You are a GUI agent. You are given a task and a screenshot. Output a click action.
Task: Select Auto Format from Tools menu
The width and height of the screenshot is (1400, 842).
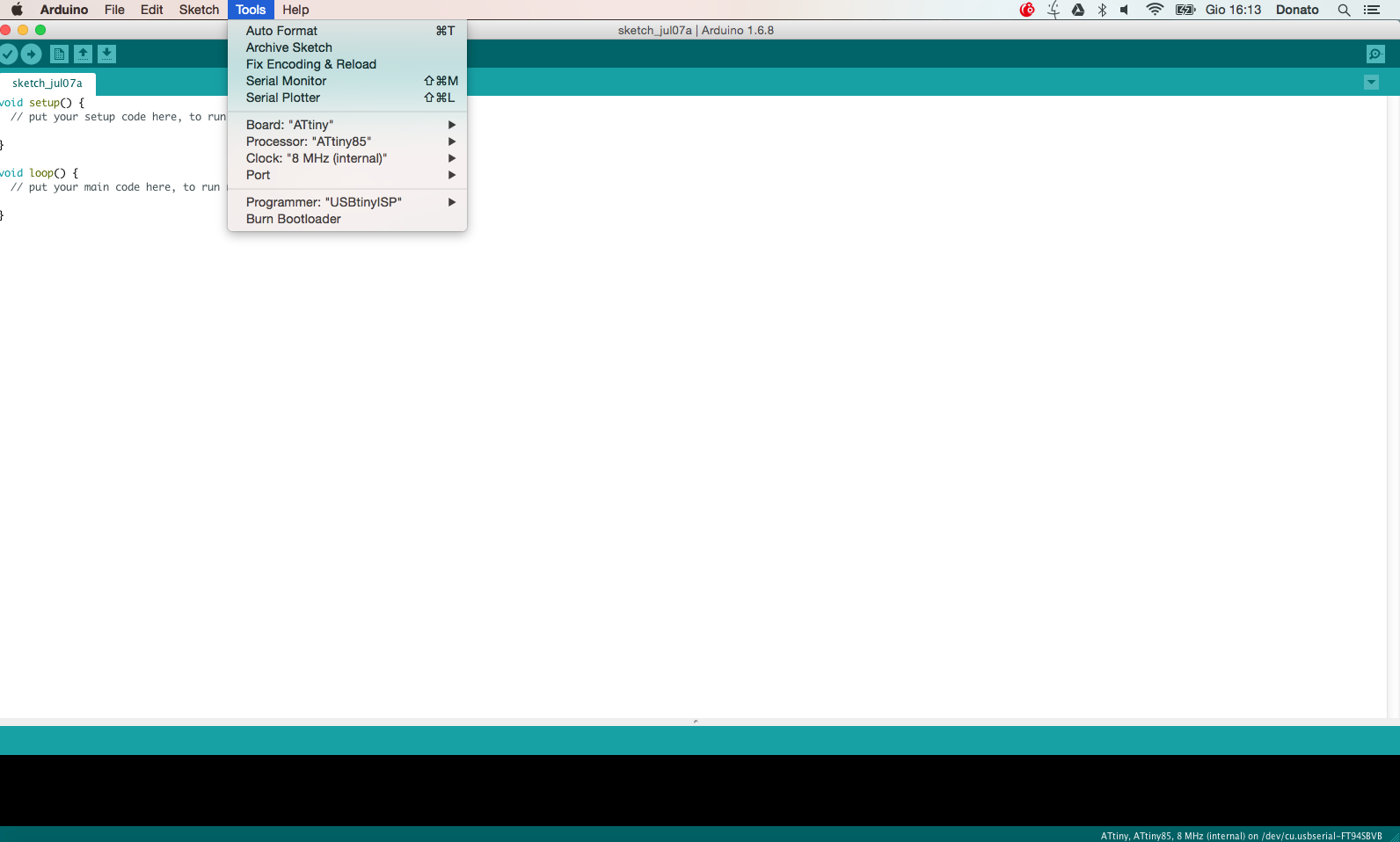pos(347,31)
